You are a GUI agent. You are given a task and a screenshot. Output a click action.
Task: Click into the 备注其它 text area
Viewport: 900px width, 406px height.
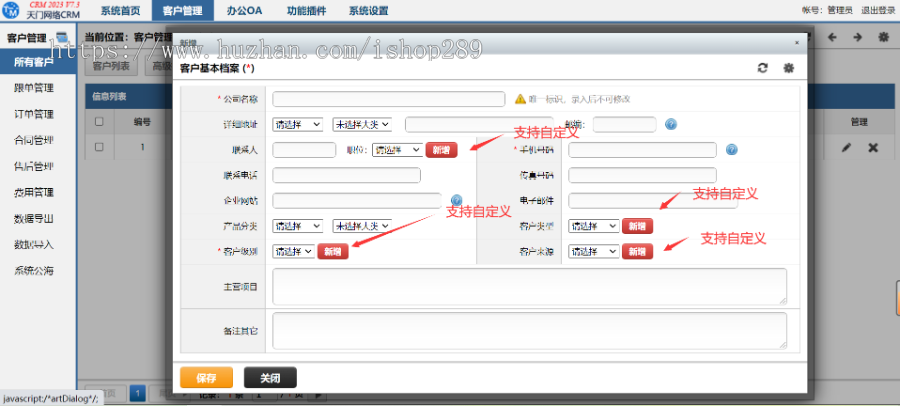(529, 330)
